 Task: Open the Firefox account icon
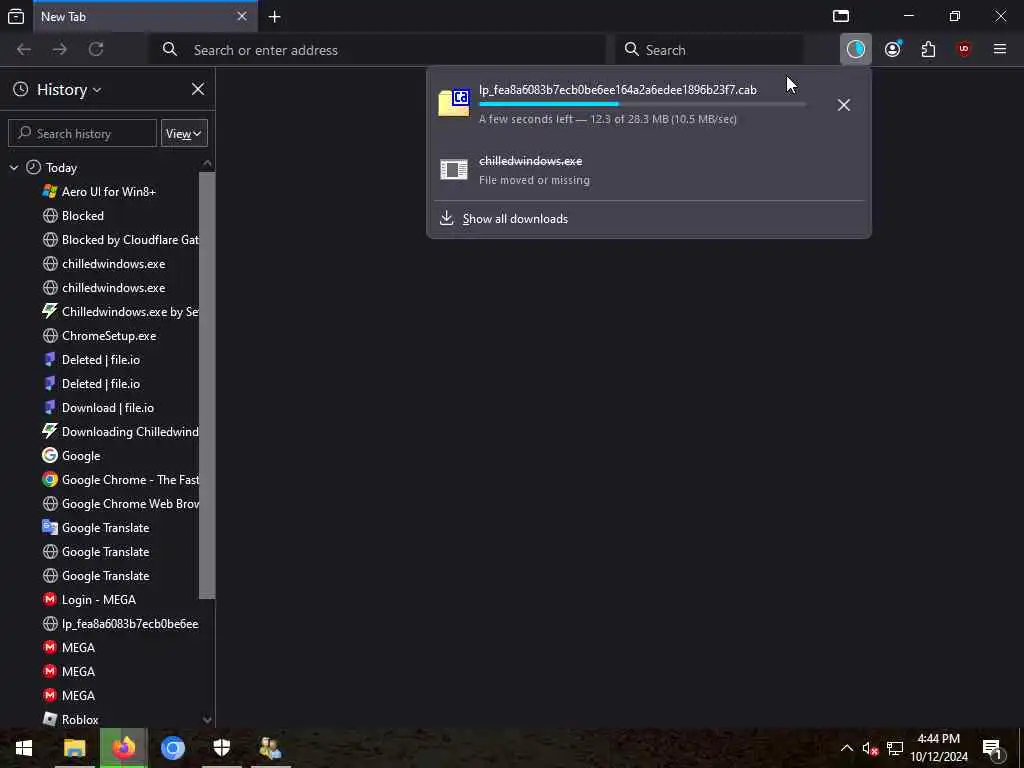pyautogui.click(x=893, y=49)
